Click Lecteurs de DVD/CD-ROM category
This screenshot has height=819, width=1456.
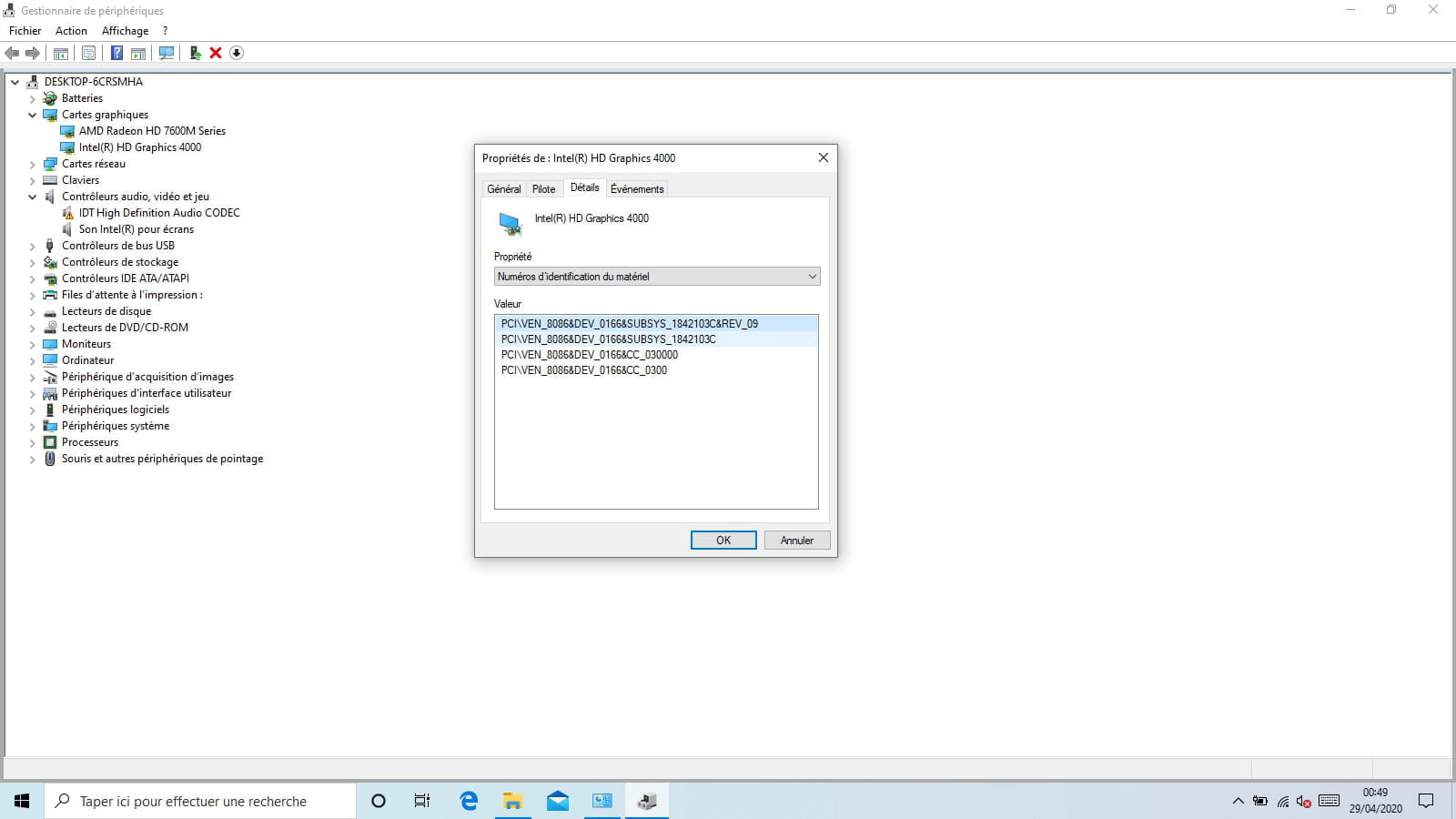pos(125,328)
